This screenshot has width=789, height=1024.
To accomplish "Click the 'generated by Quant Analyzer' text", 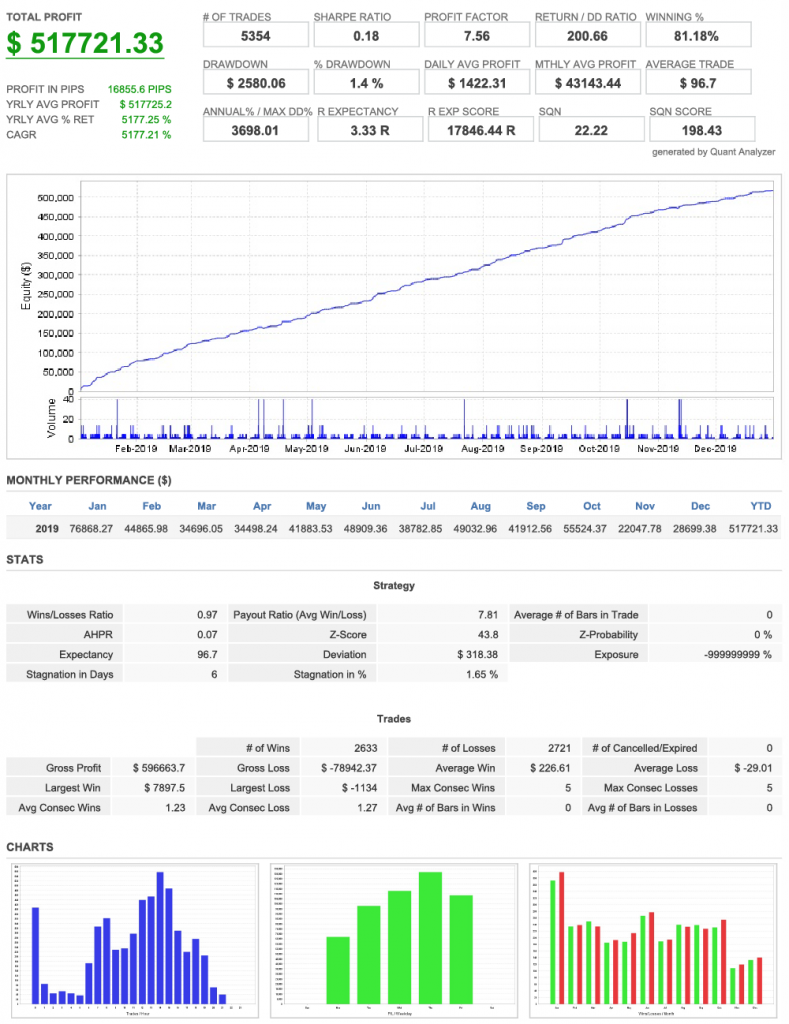I will click(x=713, y=152).
